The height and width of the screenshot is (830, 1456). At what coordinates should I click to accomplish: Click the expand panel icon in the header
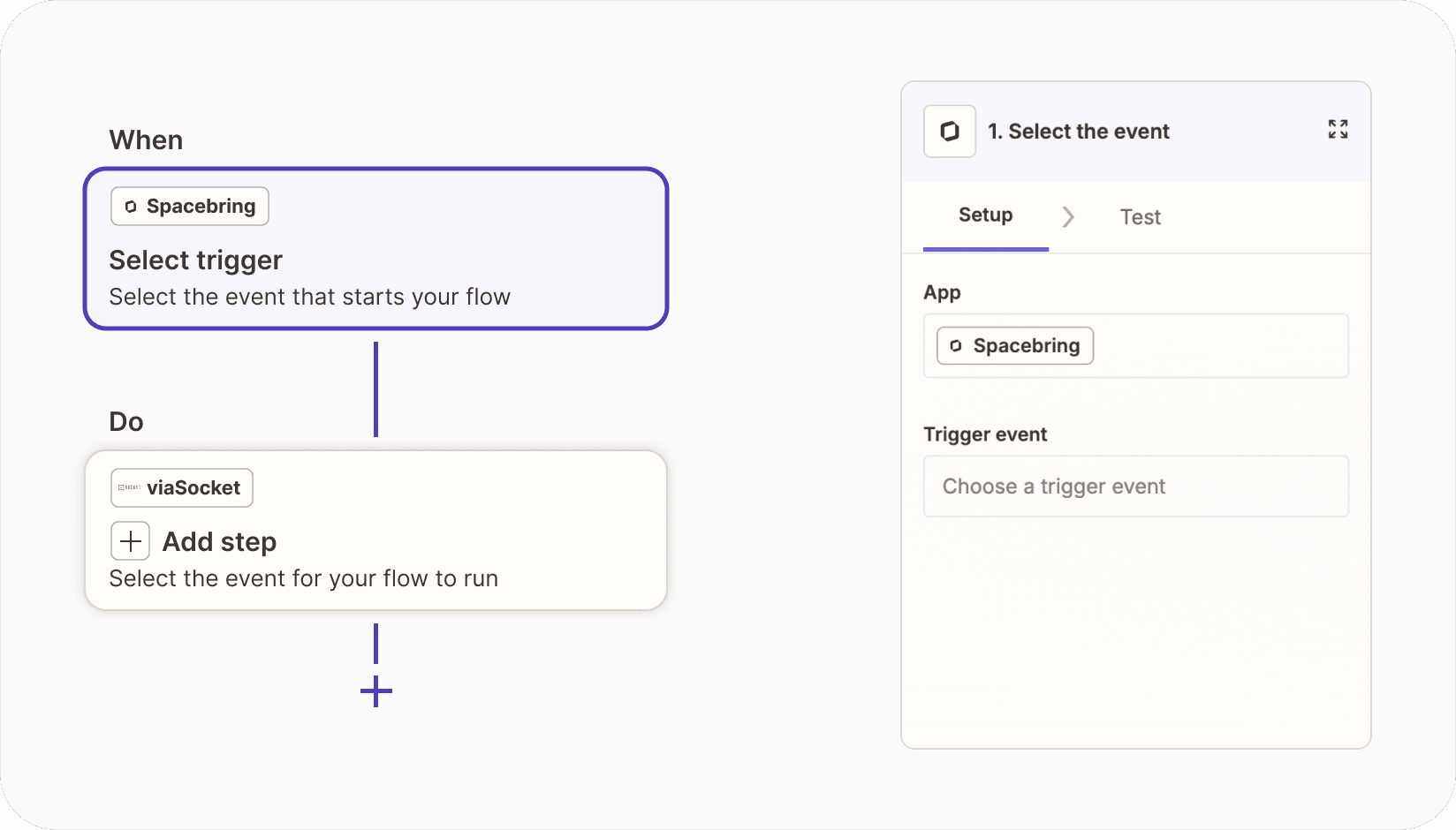coord(1338,130)
